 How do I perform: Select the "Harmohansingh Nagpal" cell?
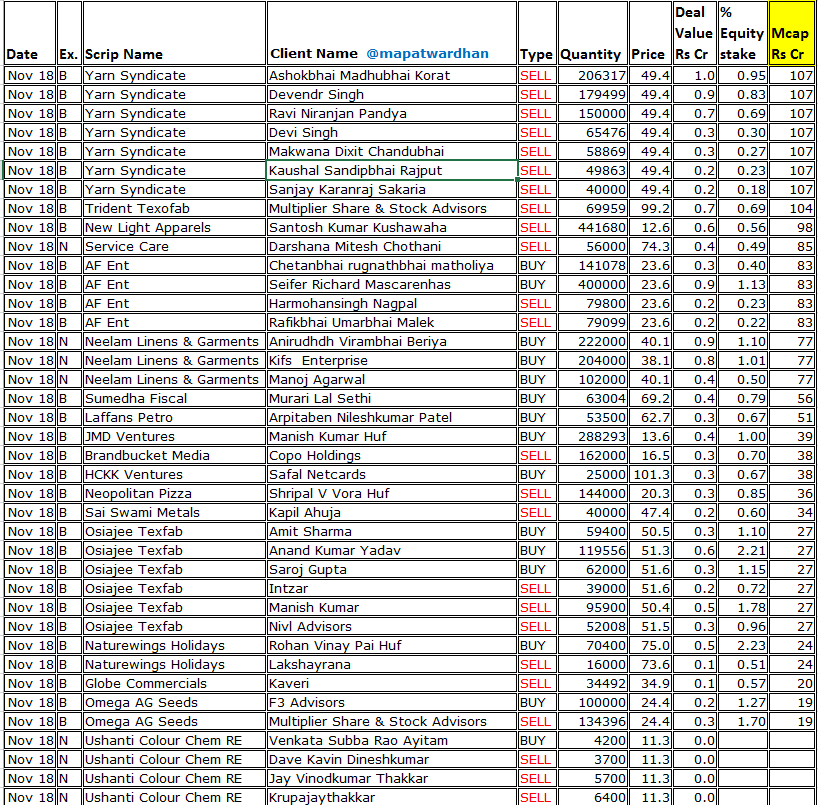click(392, 304)
